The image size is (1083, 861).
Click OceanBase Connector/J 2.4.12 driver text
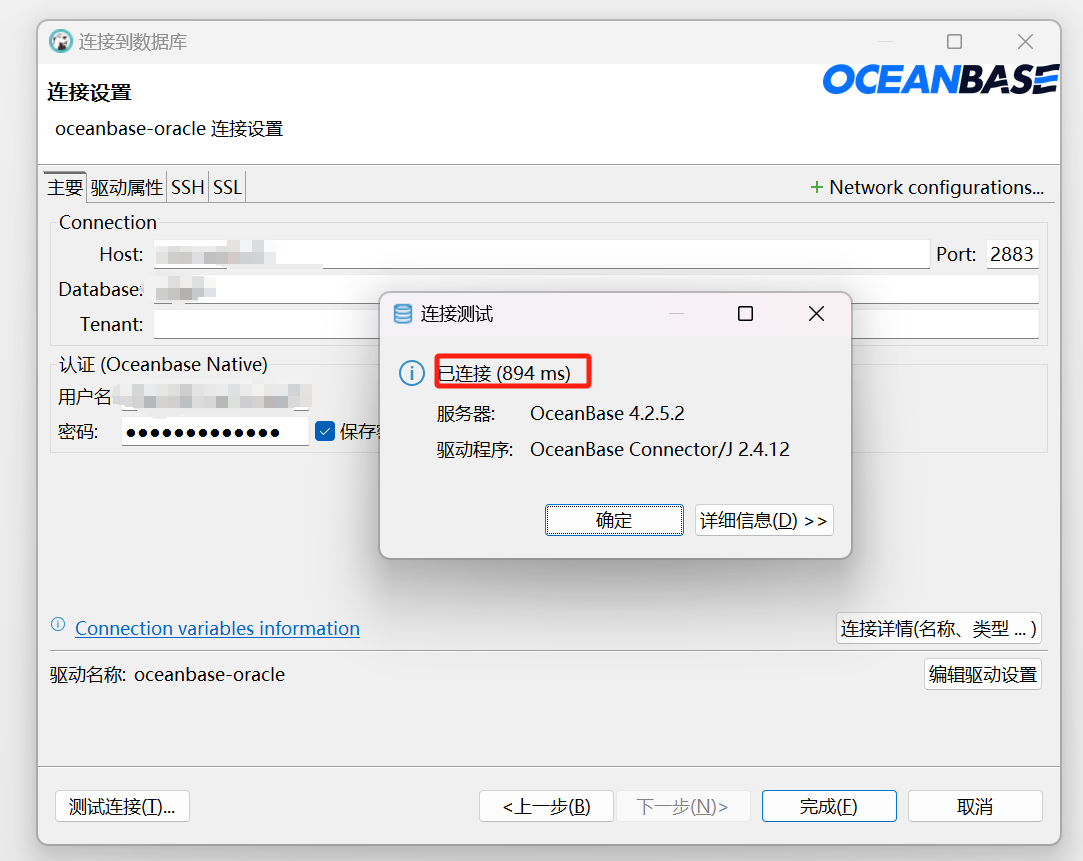[x=660, y=449]
